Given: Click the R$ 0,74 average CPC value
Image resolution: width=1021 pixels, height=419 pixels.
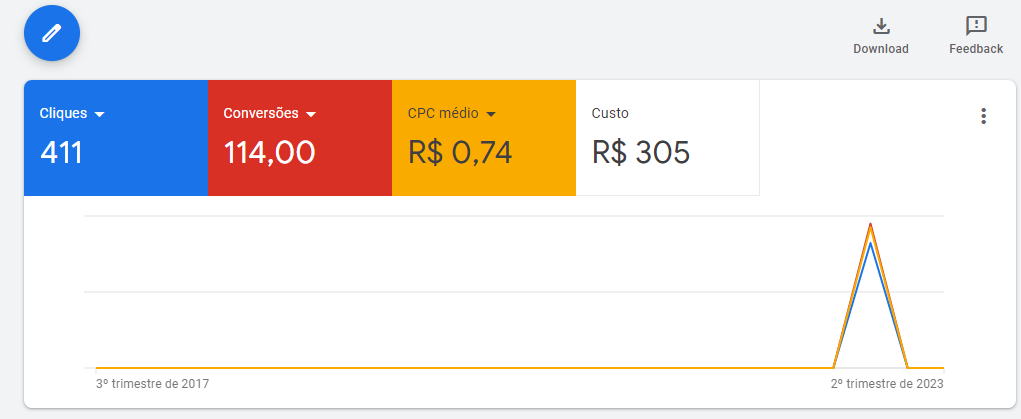Looking at the screenshot, I should tap(460, 152).
